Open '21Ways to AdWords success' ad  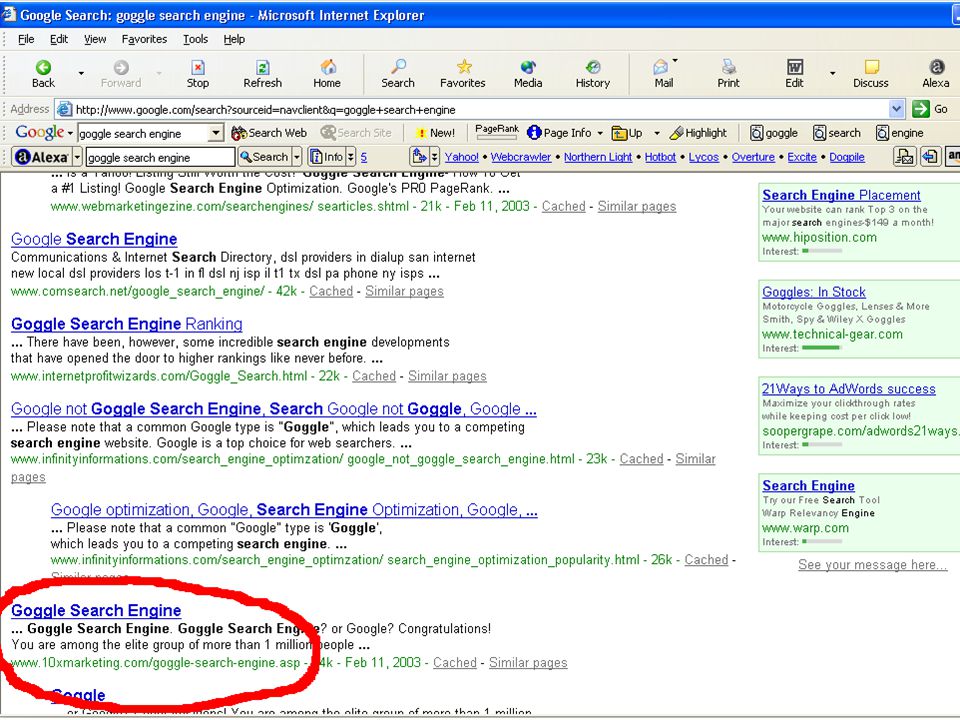coord(849,389)
